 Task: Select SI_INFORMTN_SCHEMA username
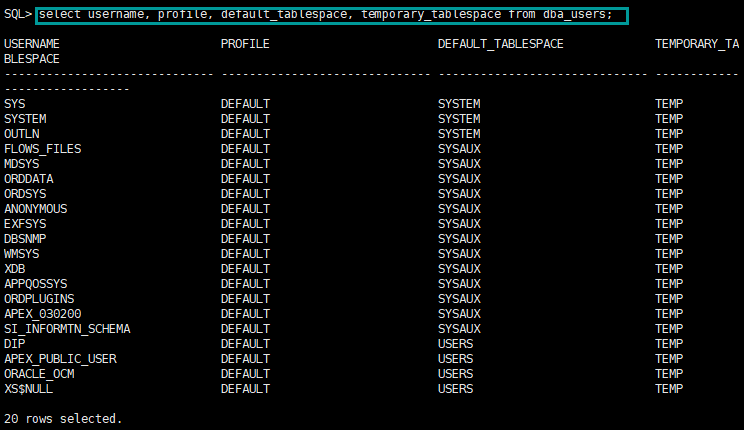pyautogui.click(x=67, y=329)
